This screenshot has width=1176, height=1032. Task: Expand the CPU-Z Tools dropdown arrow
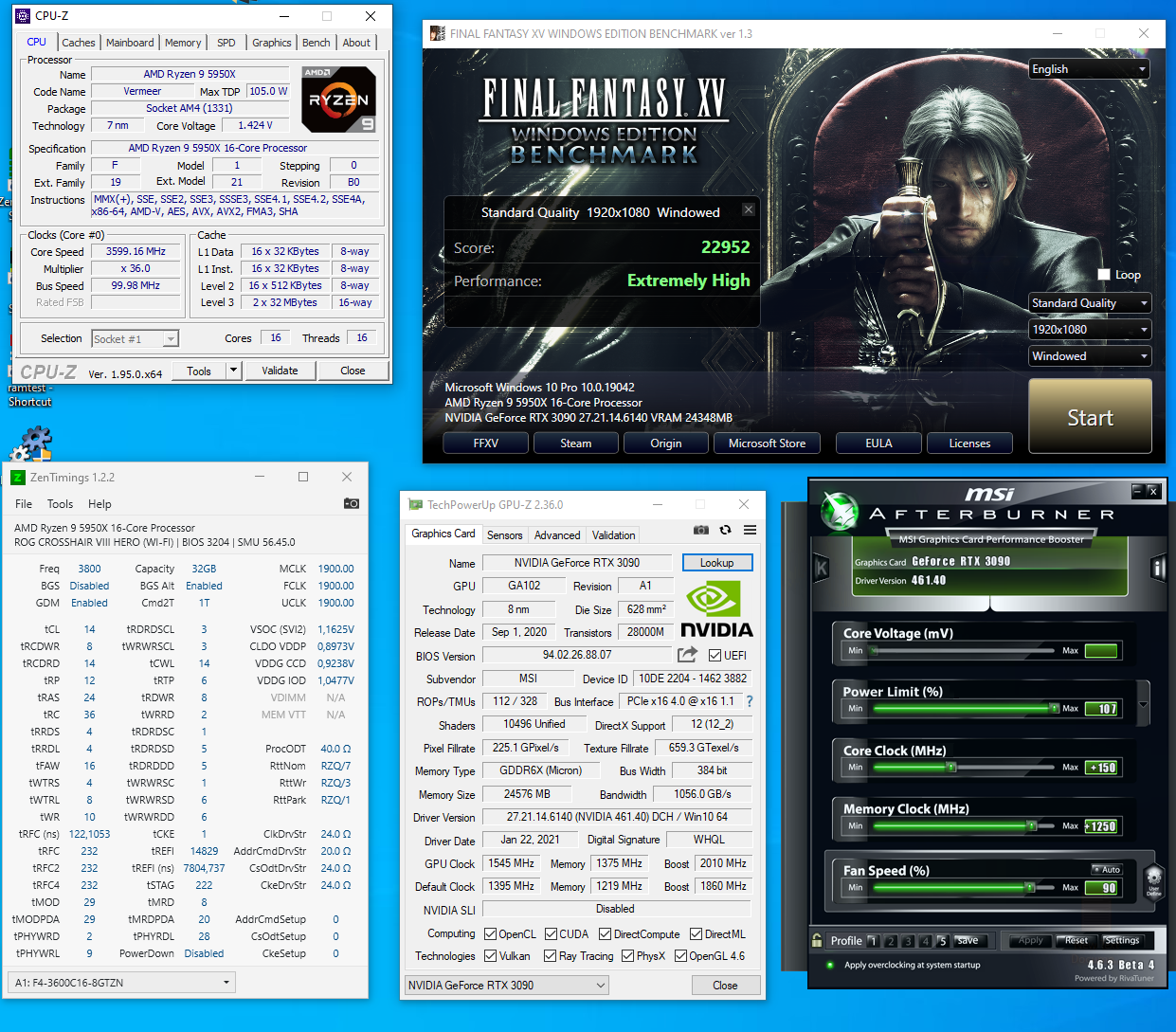point(234,371)
